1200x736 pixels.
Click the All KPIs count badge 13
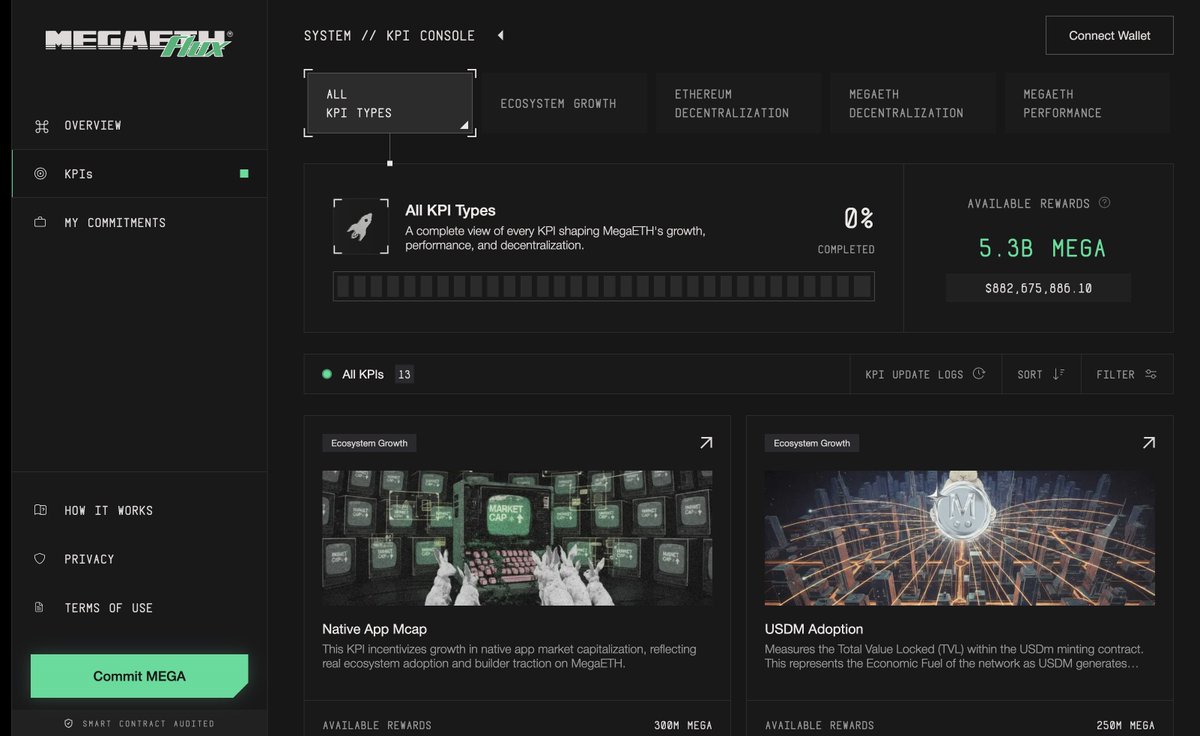(404, 375)
